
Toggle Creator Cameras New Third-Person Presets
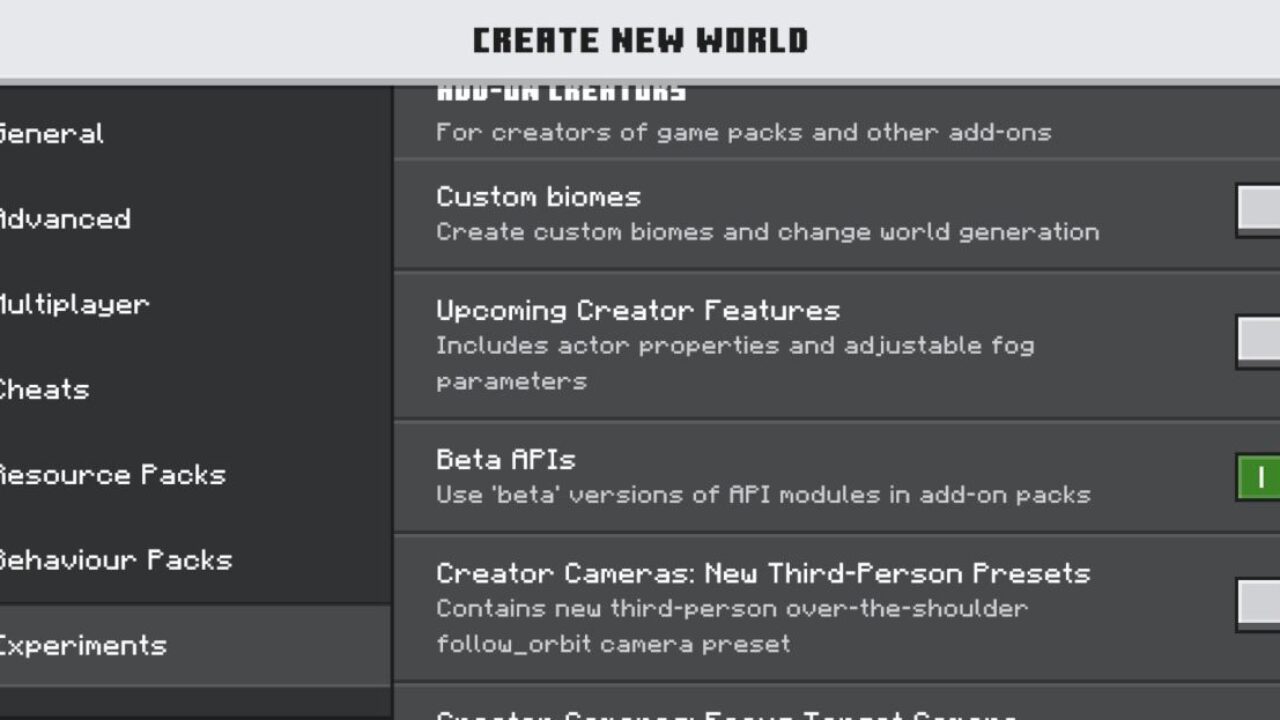(x=1258, y=604)
